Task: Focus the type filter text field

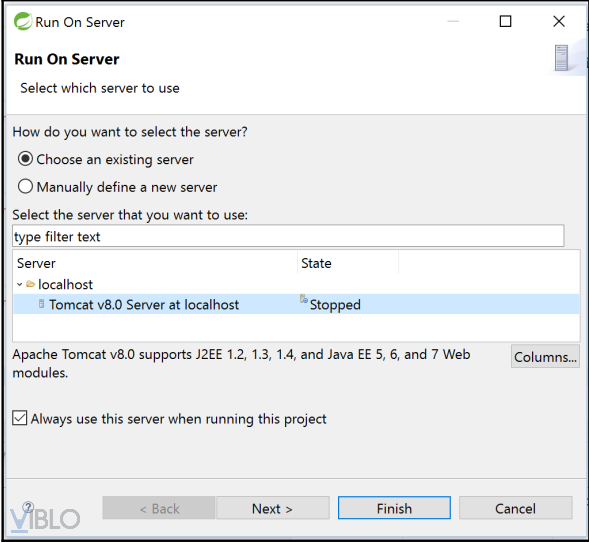Action: click(x=288, y=236)
